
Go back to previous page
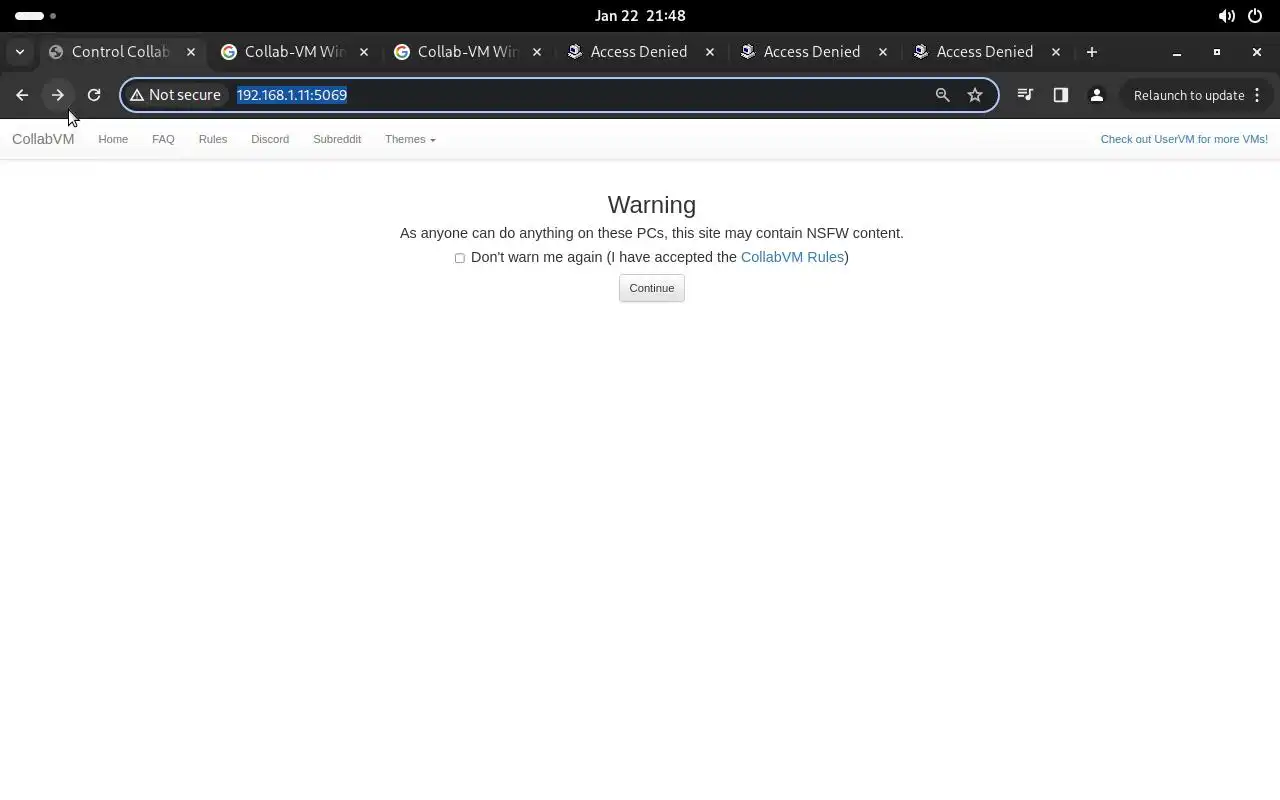coord(22,95)
